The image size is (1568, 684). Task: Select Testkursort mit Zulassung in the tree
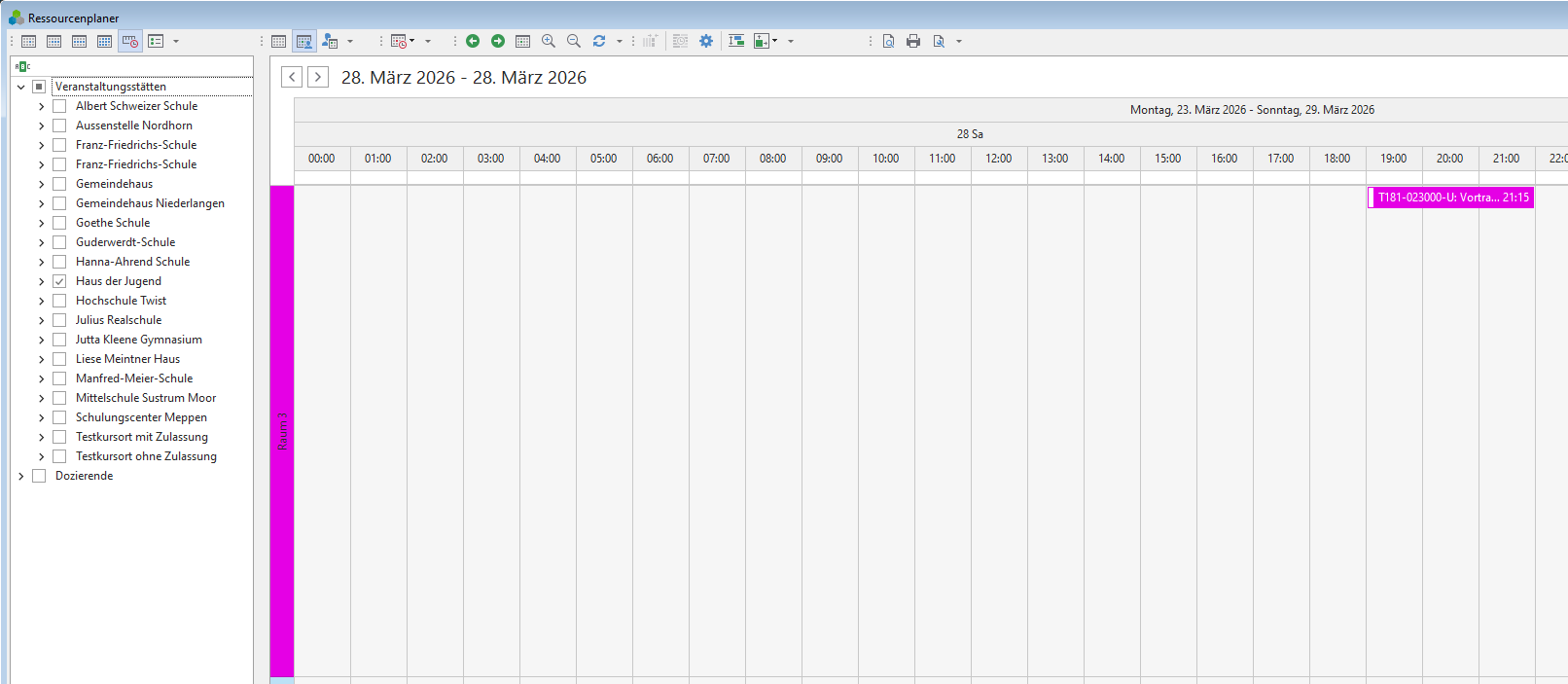coord(142,437)
